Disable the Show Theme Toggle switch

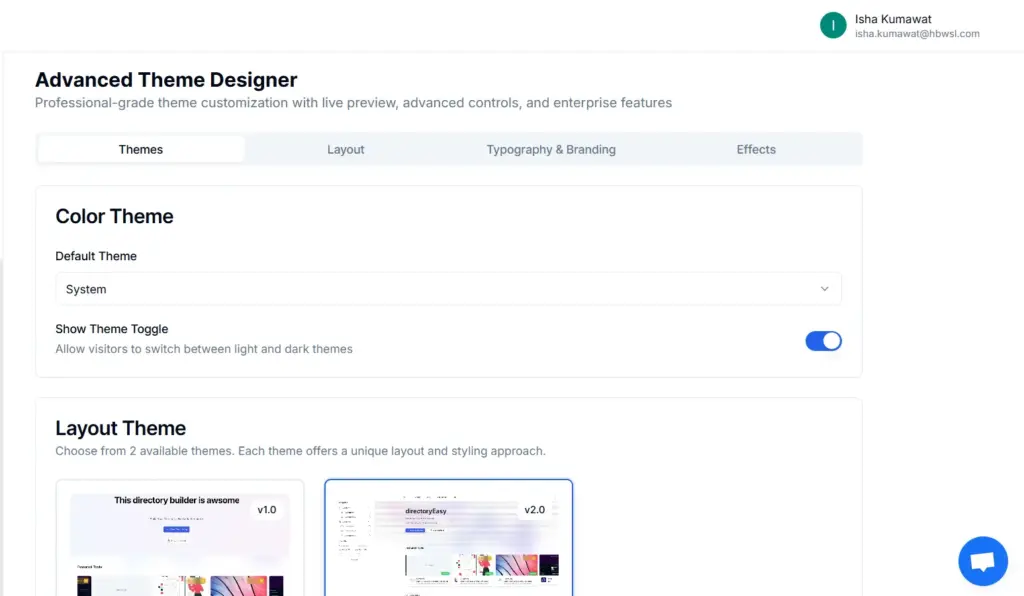pos(823,341)
